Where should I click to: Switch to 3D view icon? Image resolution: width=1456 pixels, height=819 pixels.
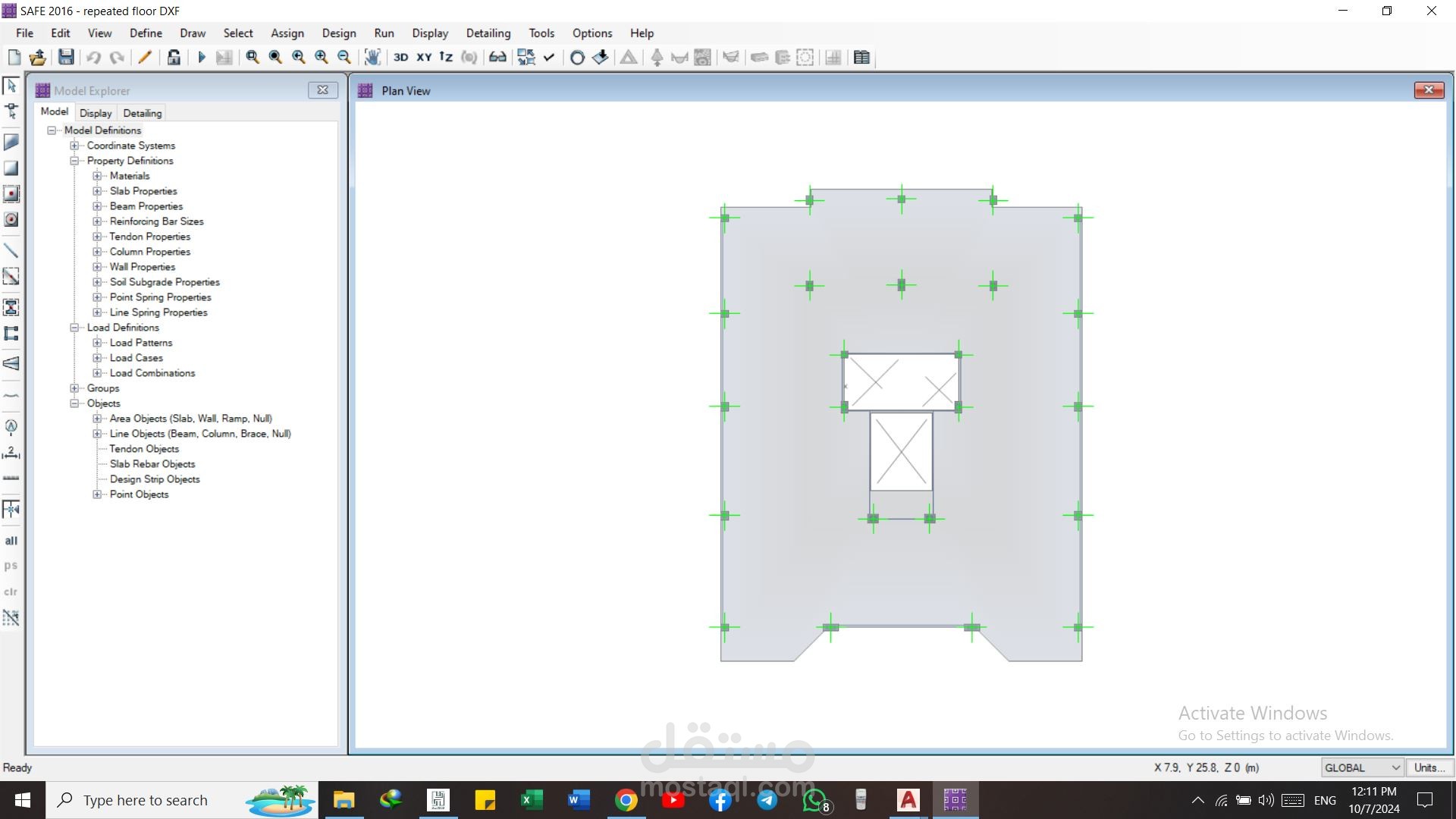tap(400, 57)
